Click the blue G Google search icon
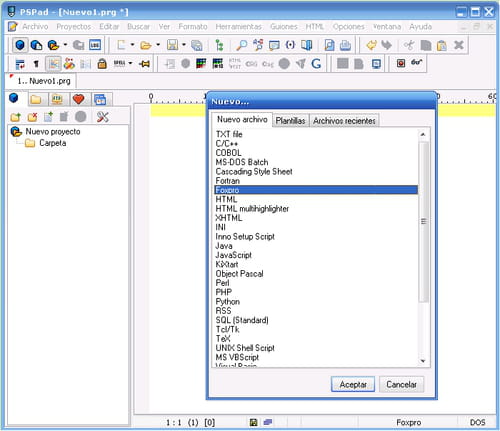Viewport: 500px width, 431px height. [x=316, y=63]
